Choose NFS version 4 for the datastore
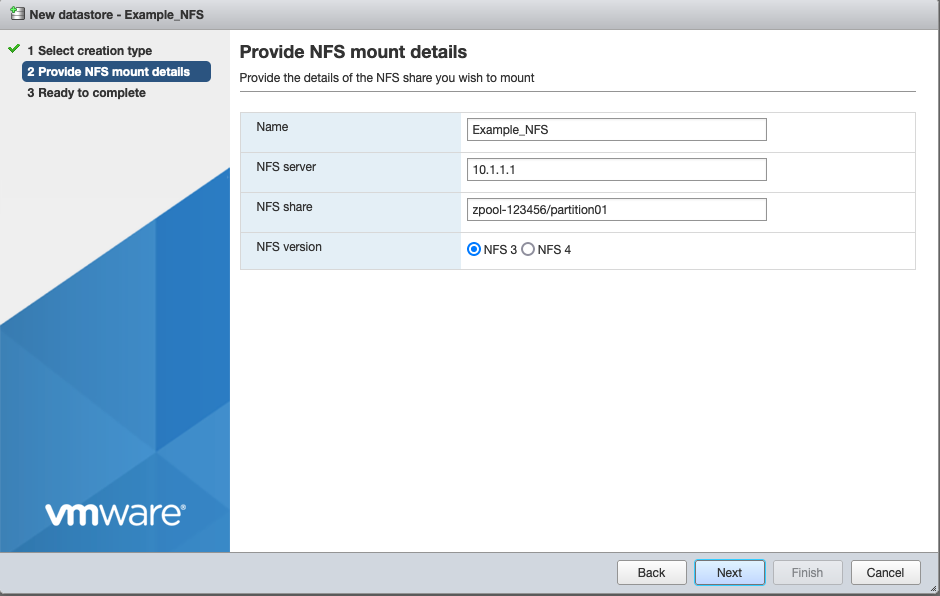Viewport: 940px width, 596px height. [x=528, y=249]
